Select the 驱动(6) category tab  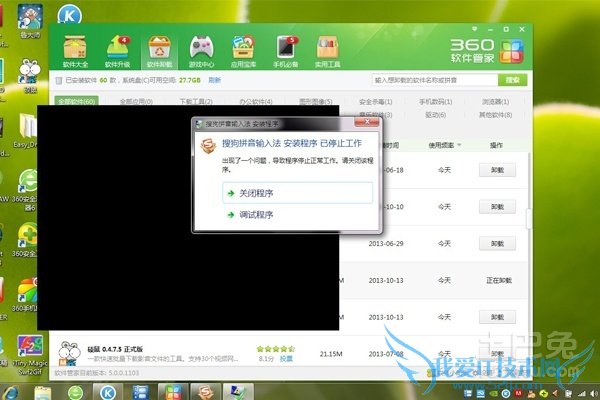pos(435,115)
